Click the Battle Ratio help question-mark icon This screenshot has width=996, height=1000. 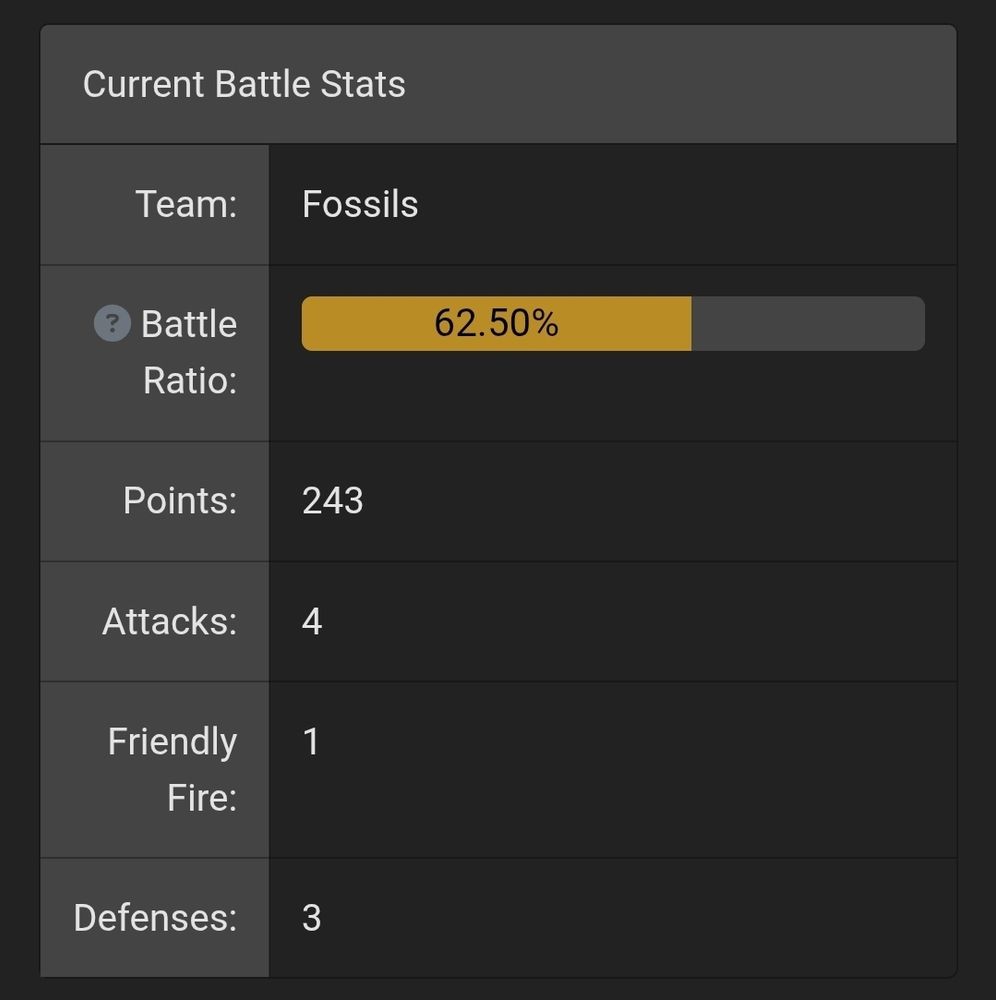tap(112, 324)
